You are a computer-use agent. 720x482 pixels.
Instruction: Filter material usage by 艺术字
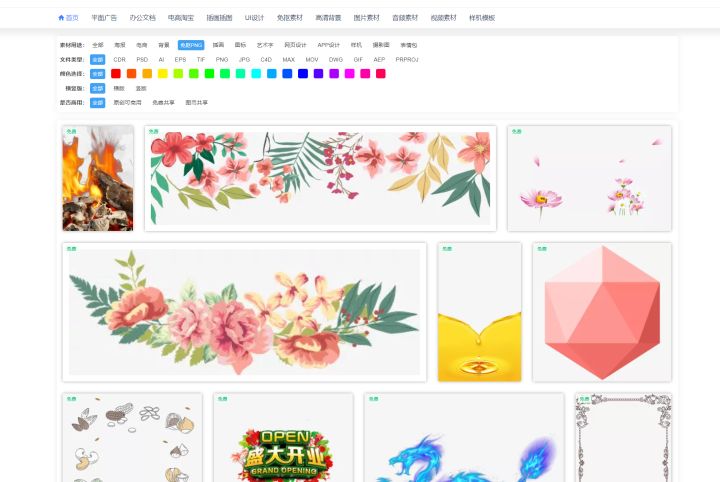pos(265,45)
